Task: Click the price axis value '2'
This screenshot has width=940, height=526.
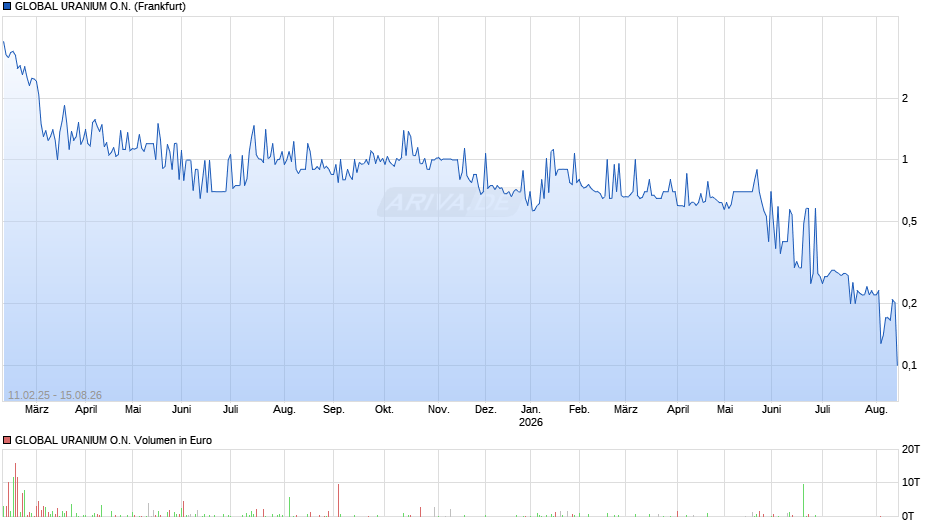Action: click(905, 98)
